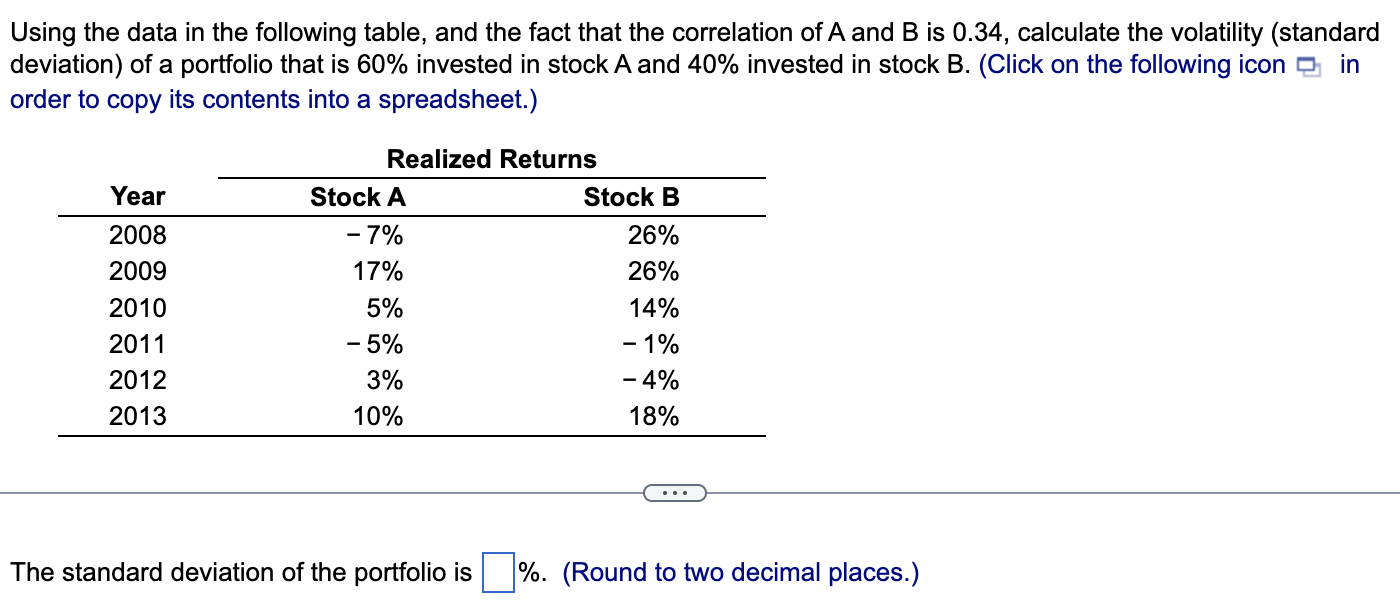The height and width of the screenshot is (604, 1400).
Task: Click the Stock B column header
Action: click(x=632, y=197)
